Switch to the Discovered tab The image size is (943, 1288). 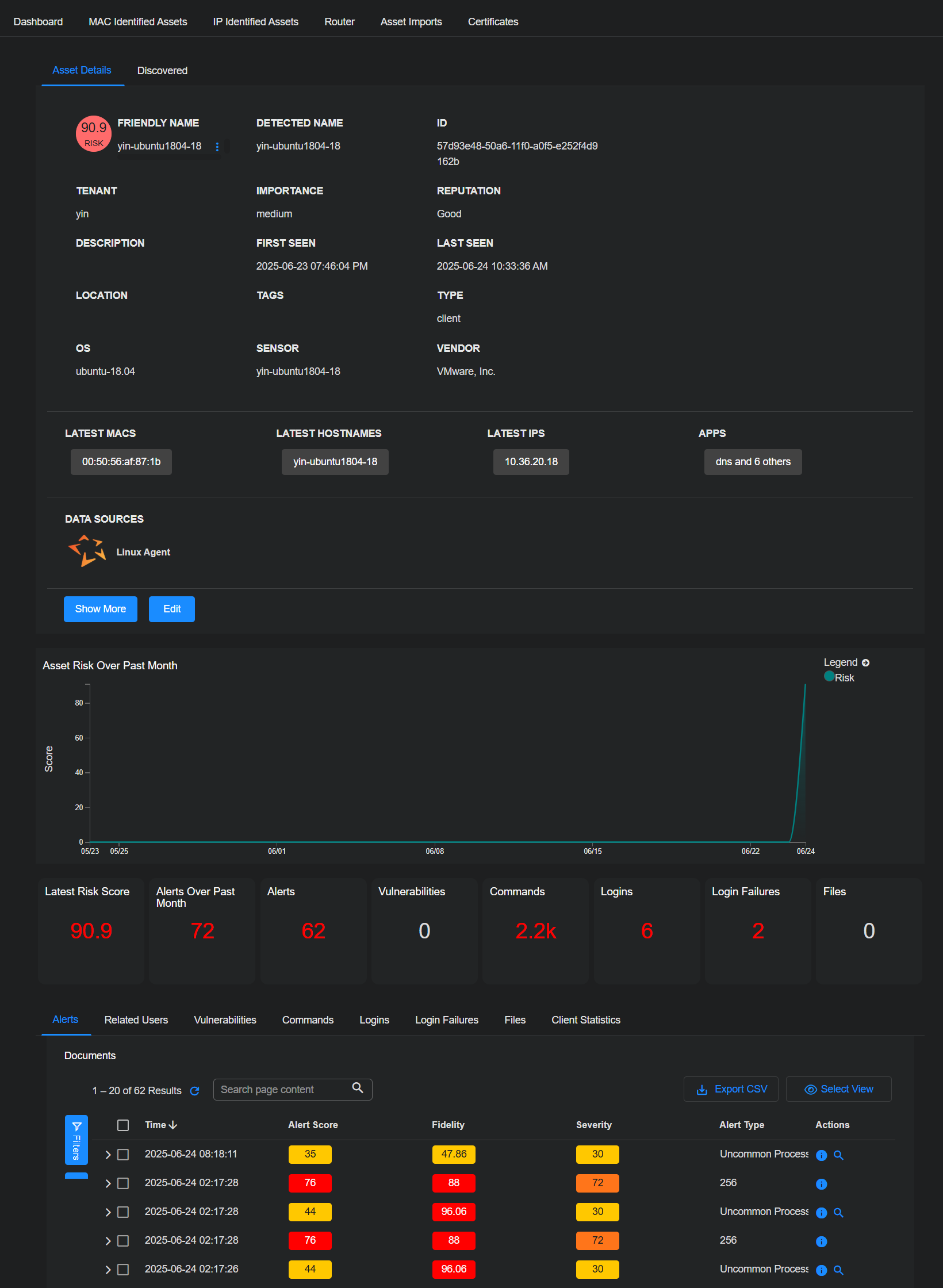[162, 71]
